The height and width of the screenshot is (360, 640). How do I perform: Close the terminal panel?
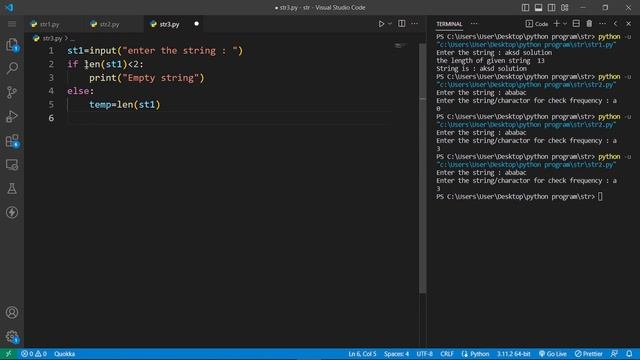[x=629, y=24]
